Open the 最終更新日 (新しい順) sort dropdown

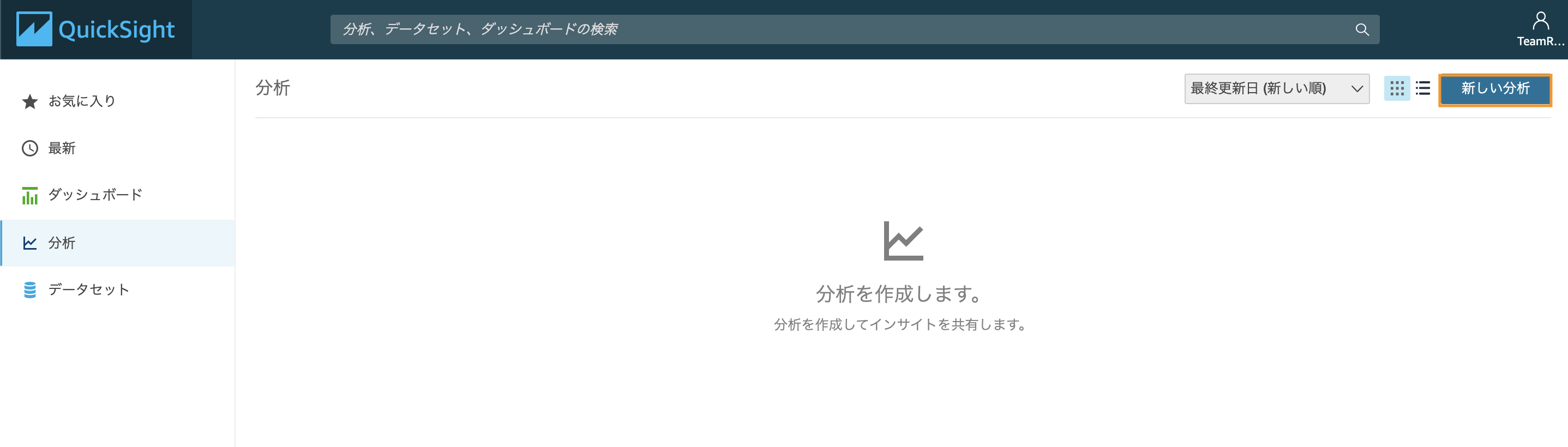tap(1276, 88)
